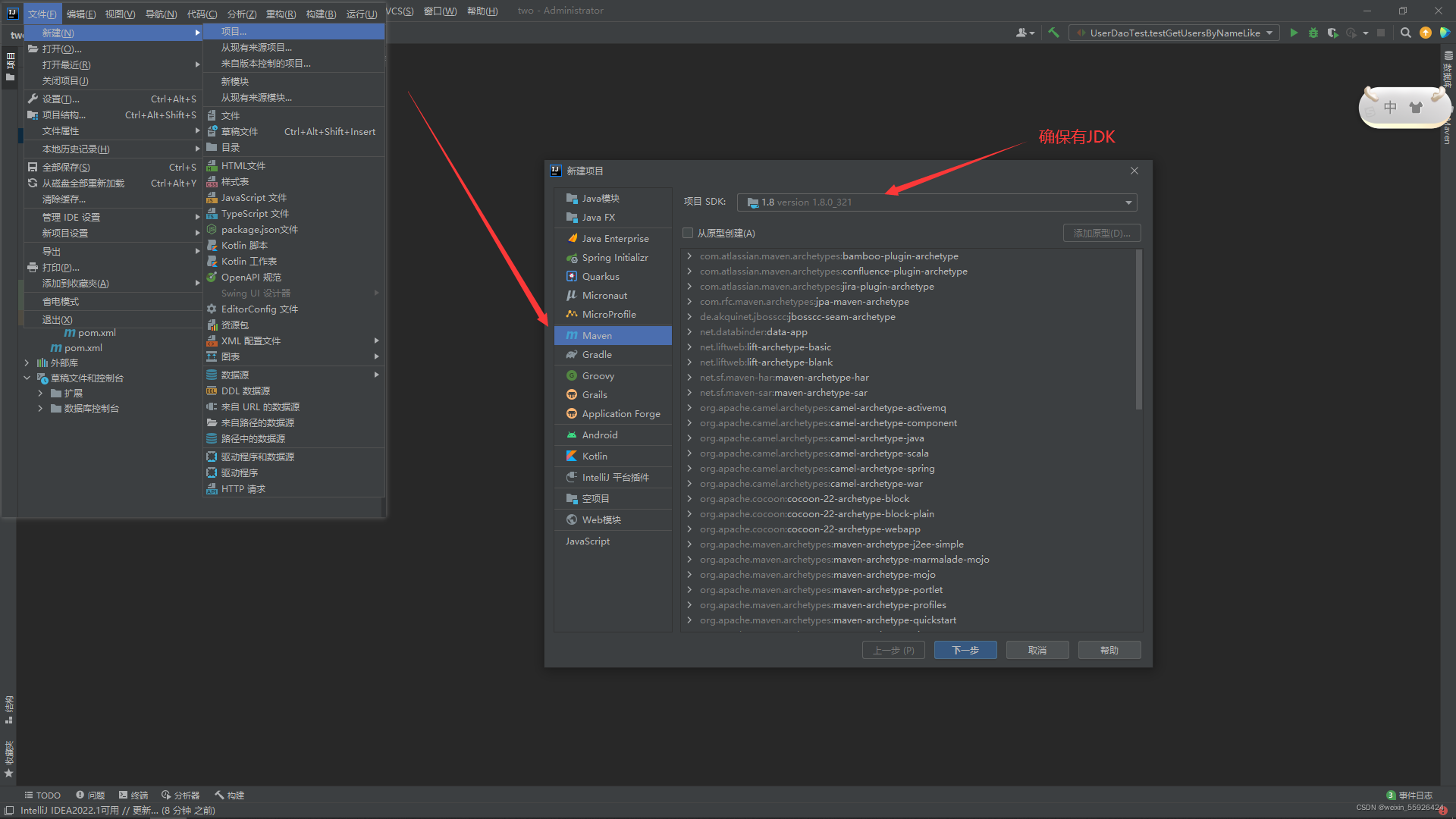Pick Kotlin in the project type list
Viewport: 1456px width, 819px height.
613,456
